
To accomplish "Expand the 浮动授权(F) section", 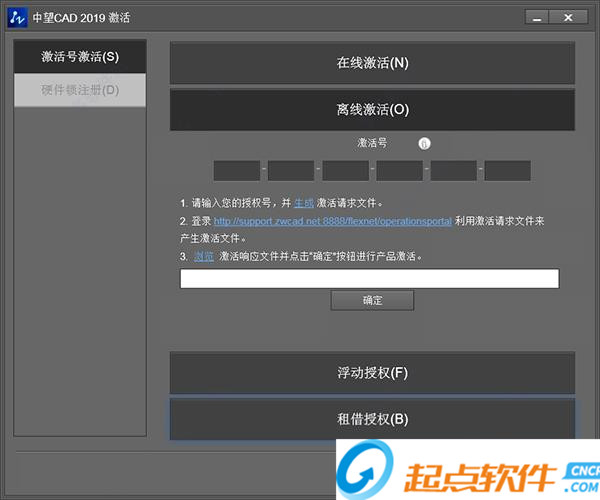I will click(372, 373).
